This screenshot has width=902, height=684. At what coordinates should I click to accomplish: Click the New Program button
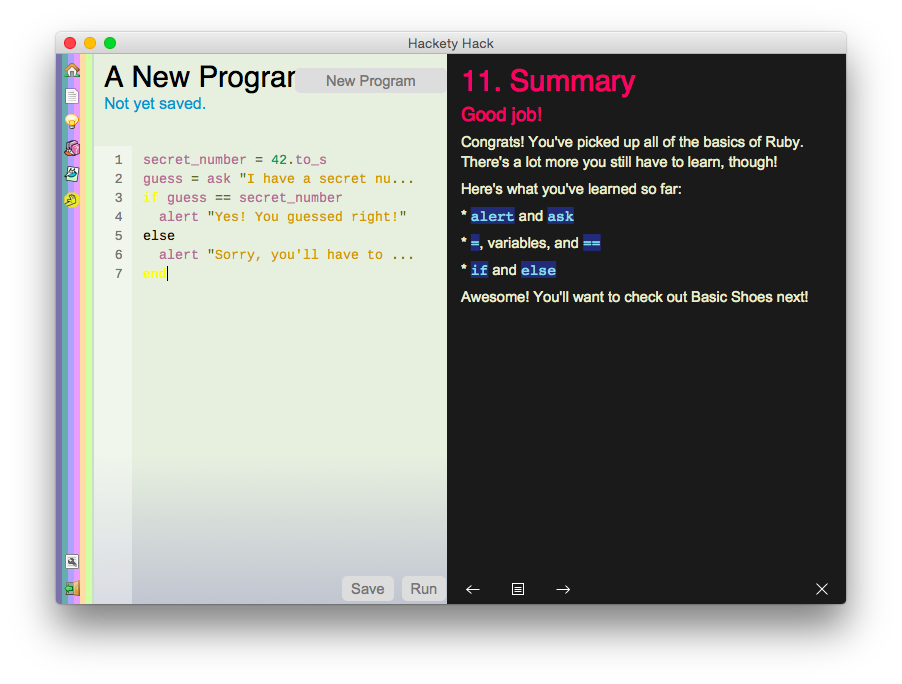tap(371, 81)
